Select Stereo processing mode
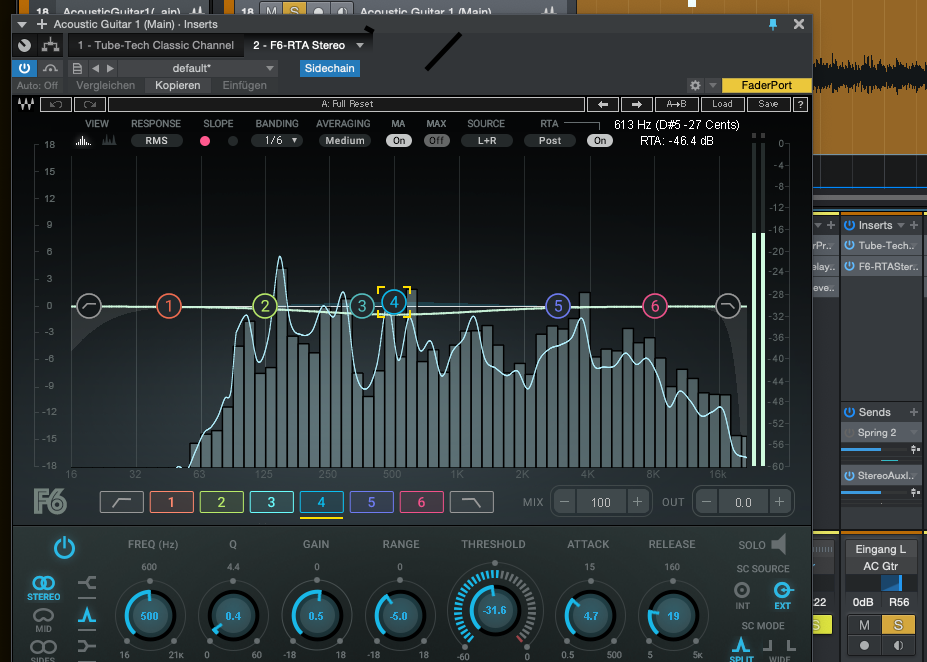 44,588
